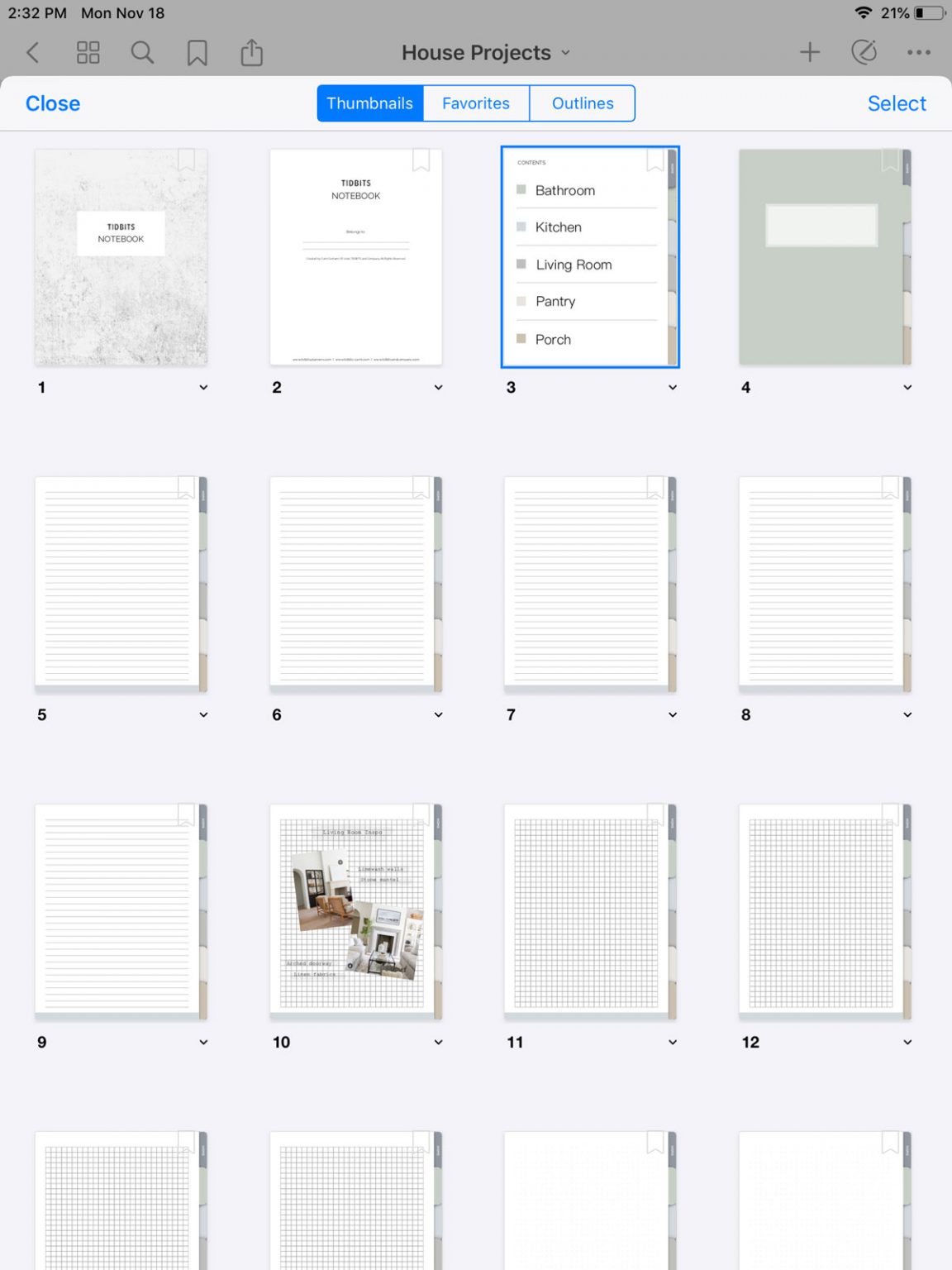Switch to the Outlines tab
The height and width of the screenshot is (1270, 952).
[x=583, y=103]
